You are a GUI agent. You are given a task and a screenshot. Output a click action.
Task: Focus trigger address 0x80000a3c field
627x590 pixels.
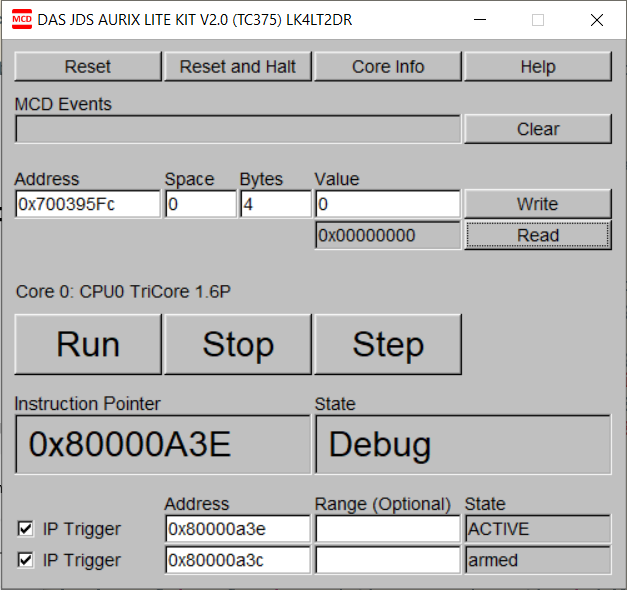click(x=238, y=560)
